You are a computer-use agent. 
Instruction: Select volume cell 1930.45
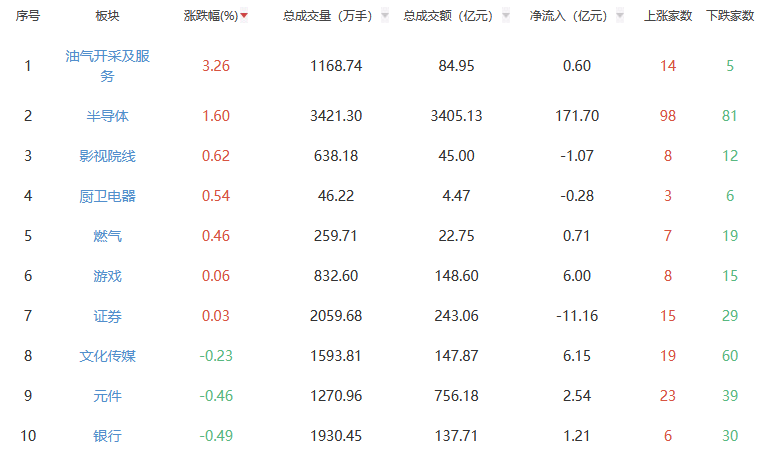coord(336,435)
